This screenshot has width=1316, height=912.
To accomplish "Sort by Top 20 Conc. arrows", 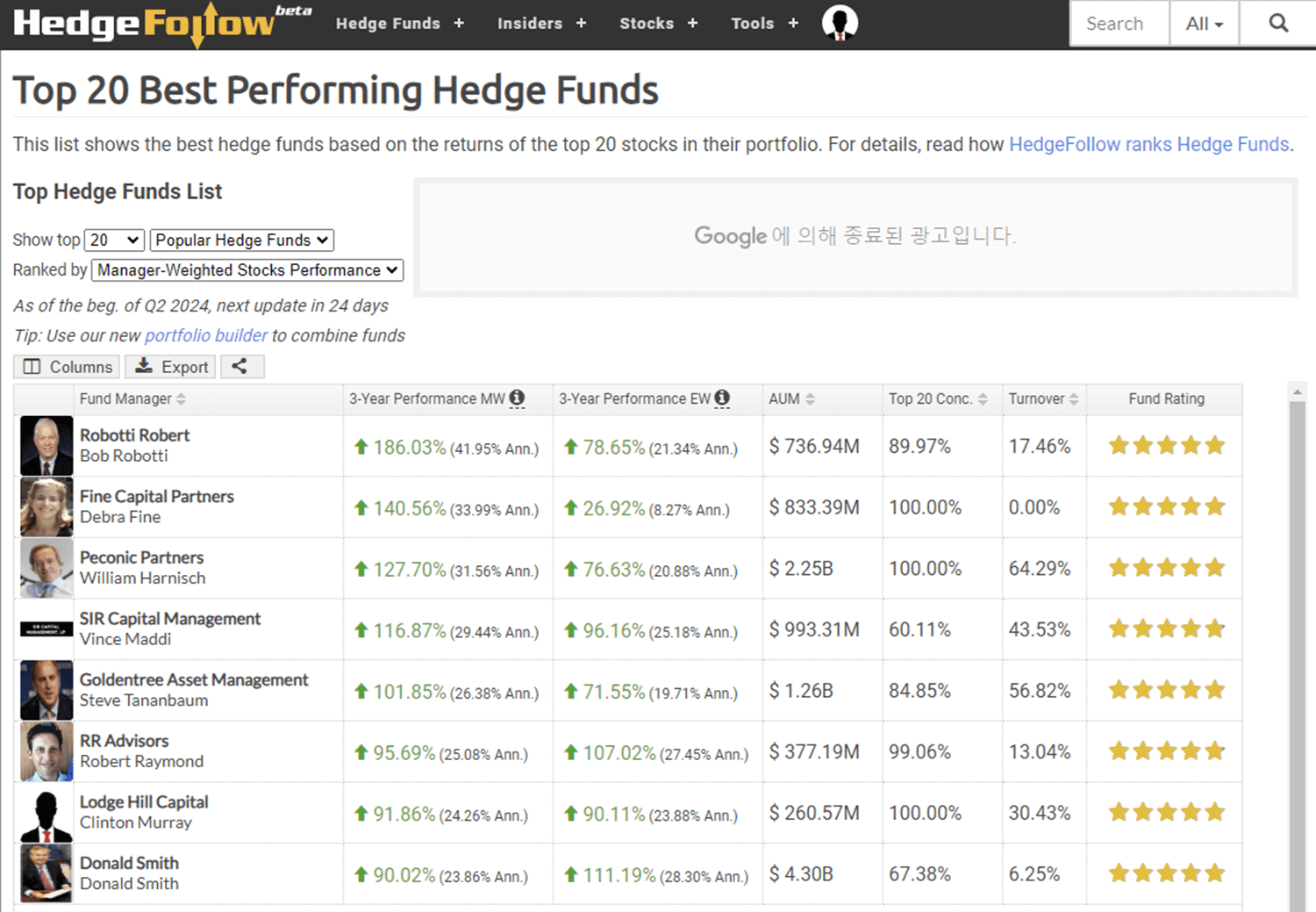I will coord(983,399).
